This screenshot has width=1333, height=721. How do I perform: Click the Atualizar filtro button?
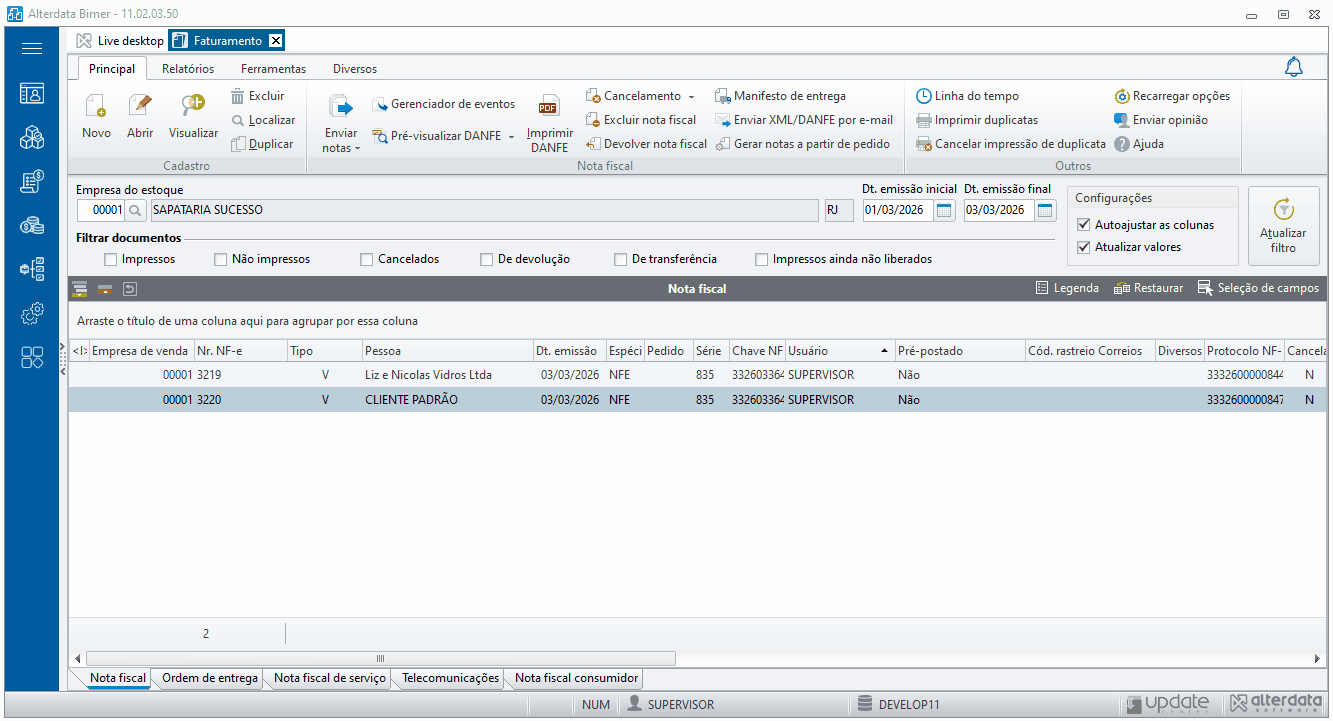pos(1283,225)
